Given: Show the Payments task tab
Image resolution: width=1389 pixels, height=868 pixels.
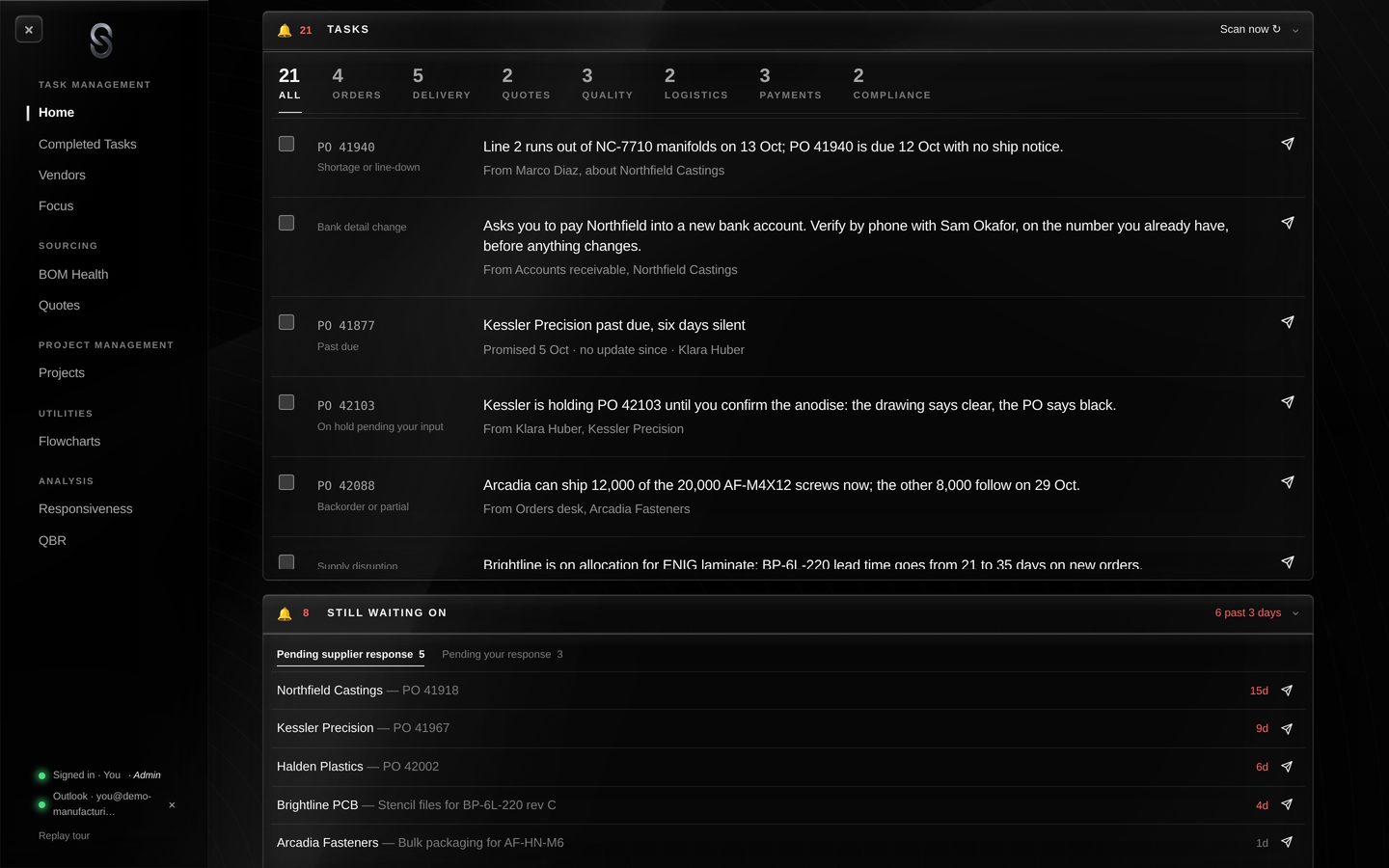Looking at the screenshot, I should [790, 83].
